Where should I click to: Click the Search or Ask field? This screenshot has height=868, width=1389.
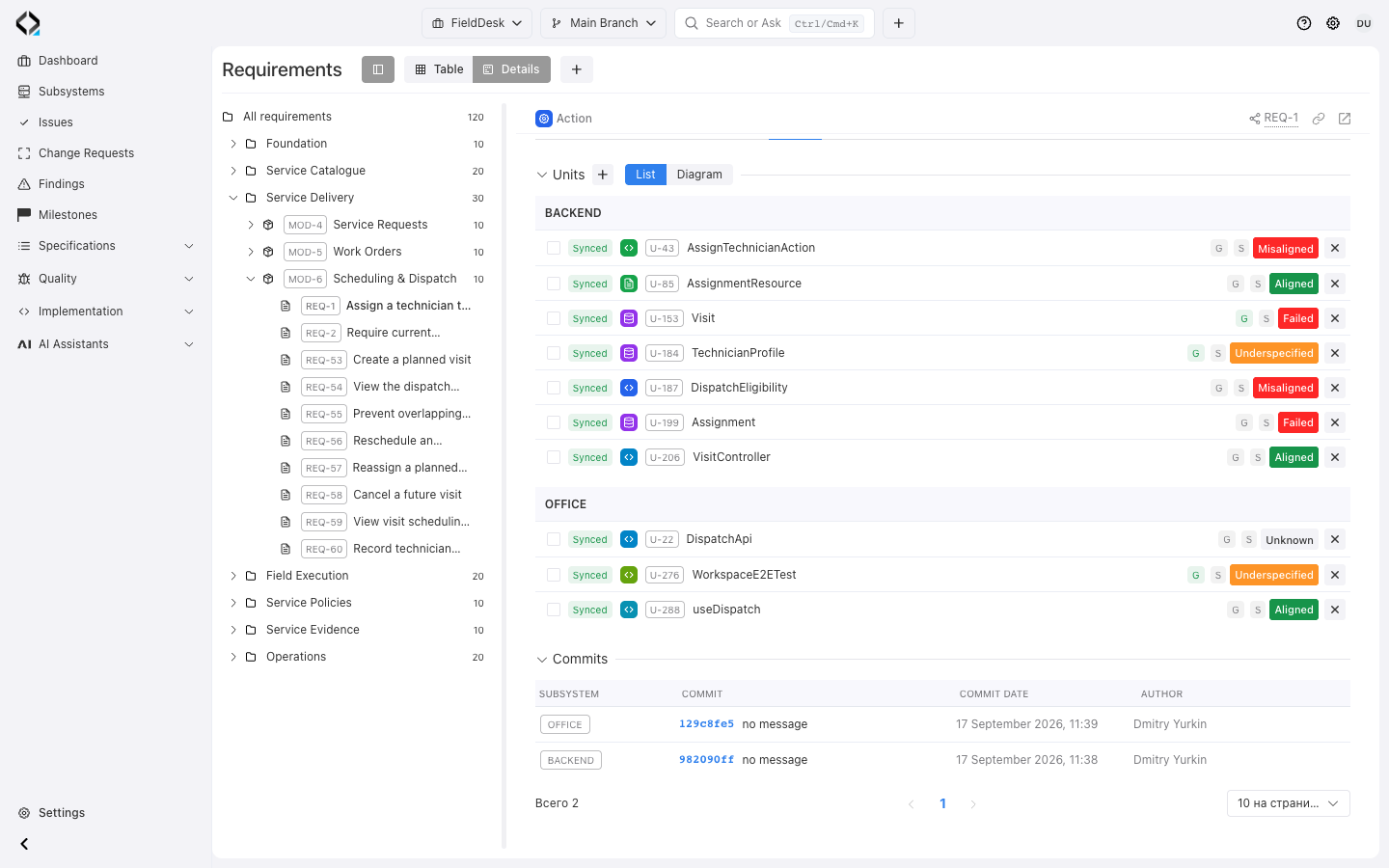775,23
